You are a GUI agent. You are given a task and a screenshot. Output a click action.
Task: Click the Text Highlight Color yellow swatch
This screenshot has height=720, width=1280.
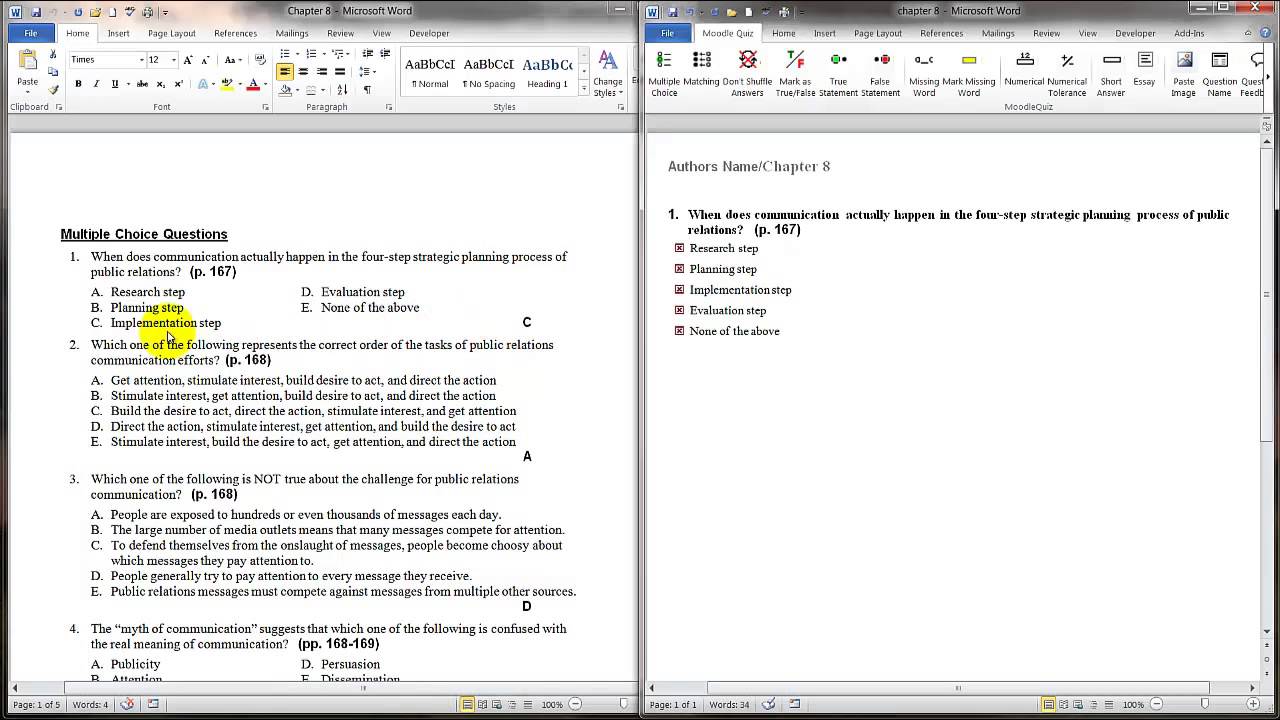pyautogui.click(x=227, y=85)
